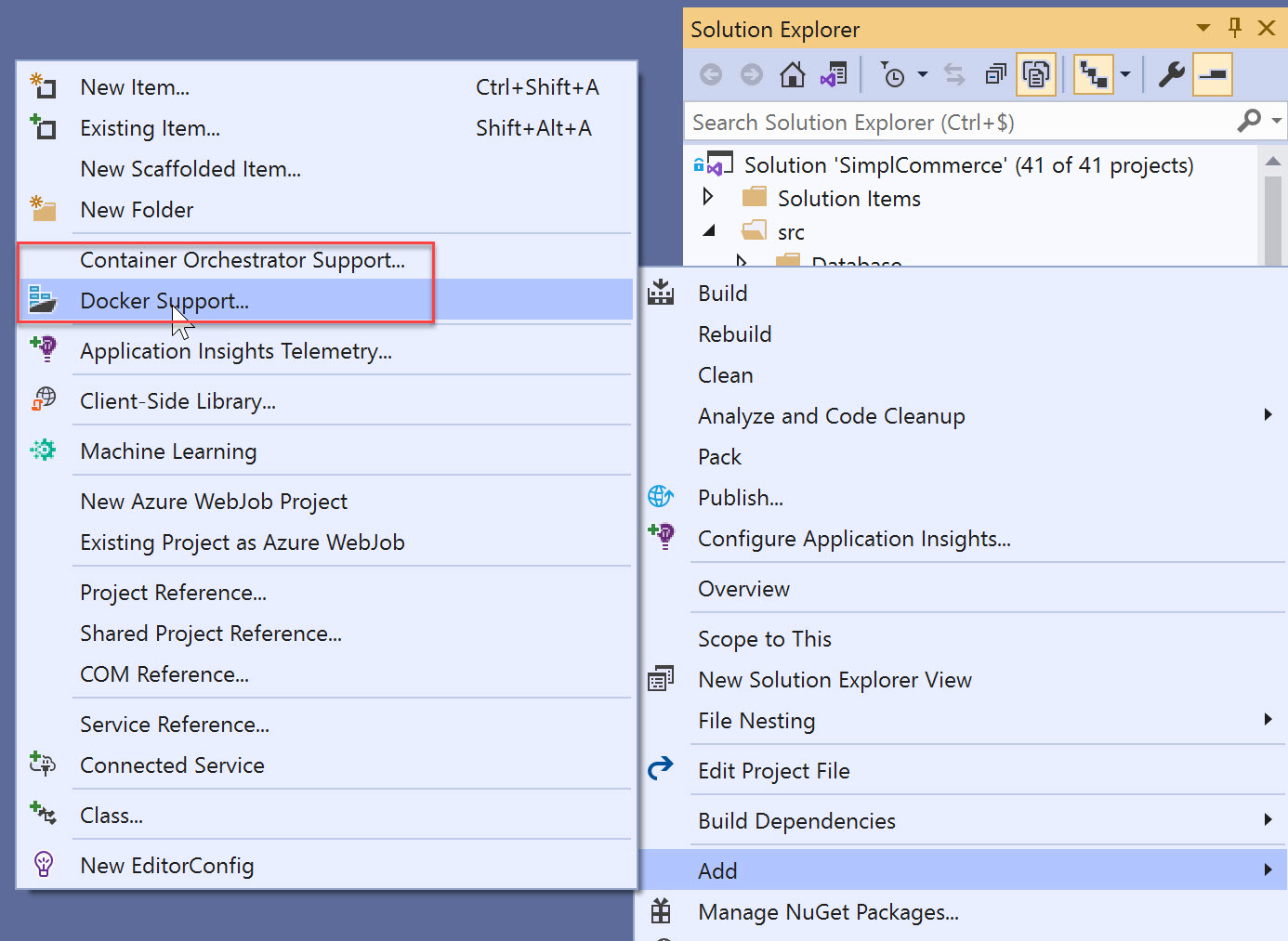This screenshot has height=941, width=1288.
Task: Pin the Solution Explorer panel
Action: (x=1235, y=28)
